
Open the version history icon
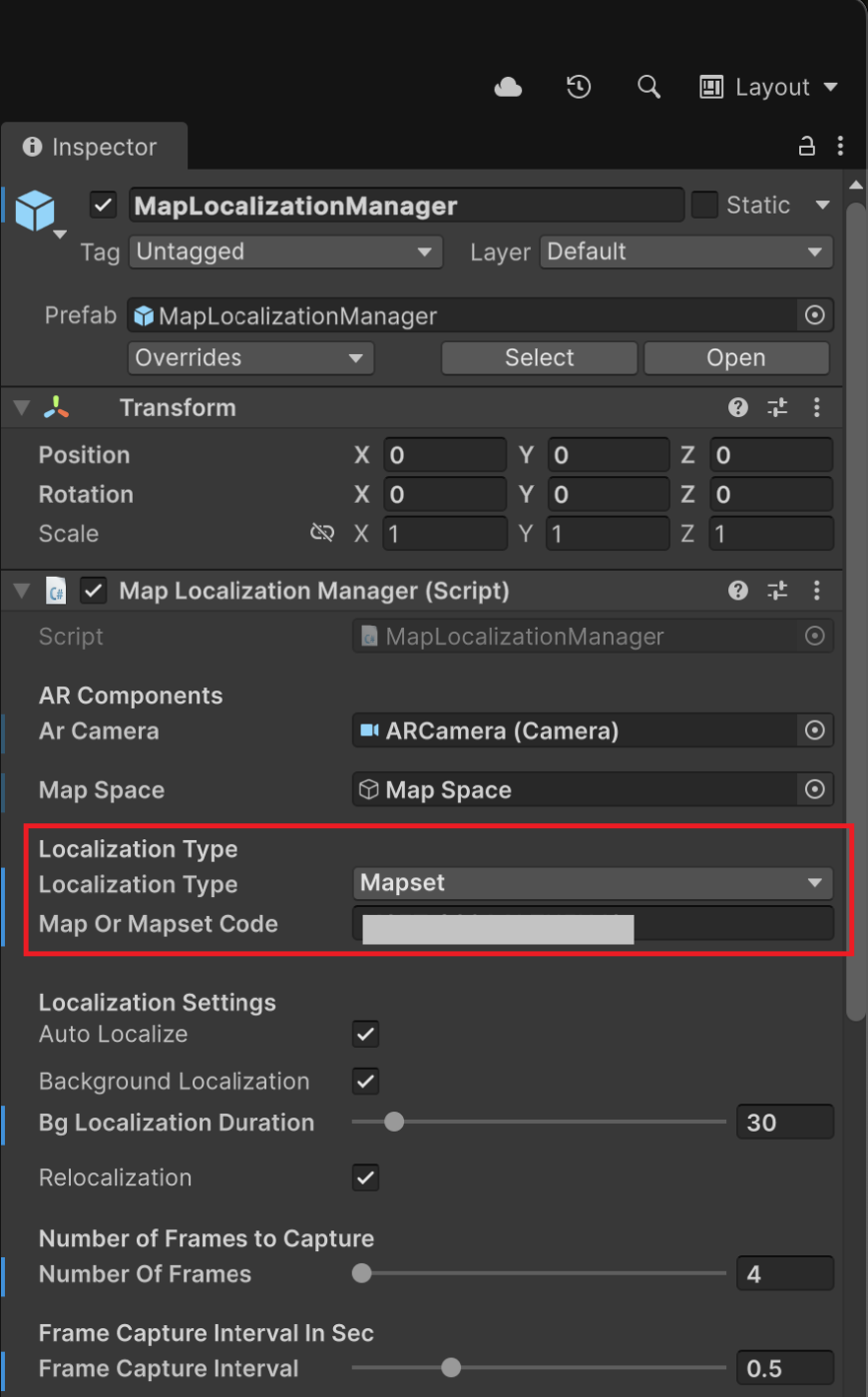579,87
